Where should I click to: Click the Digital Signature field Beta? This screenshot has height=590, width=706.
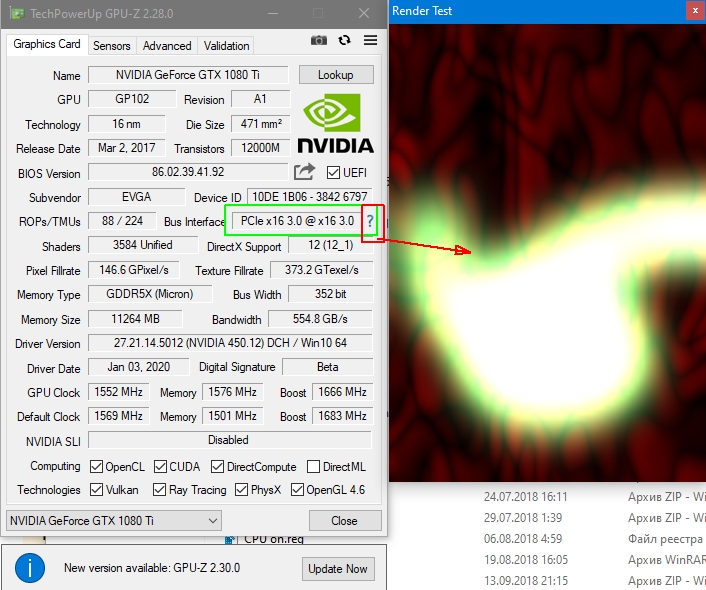click(327, 367)
